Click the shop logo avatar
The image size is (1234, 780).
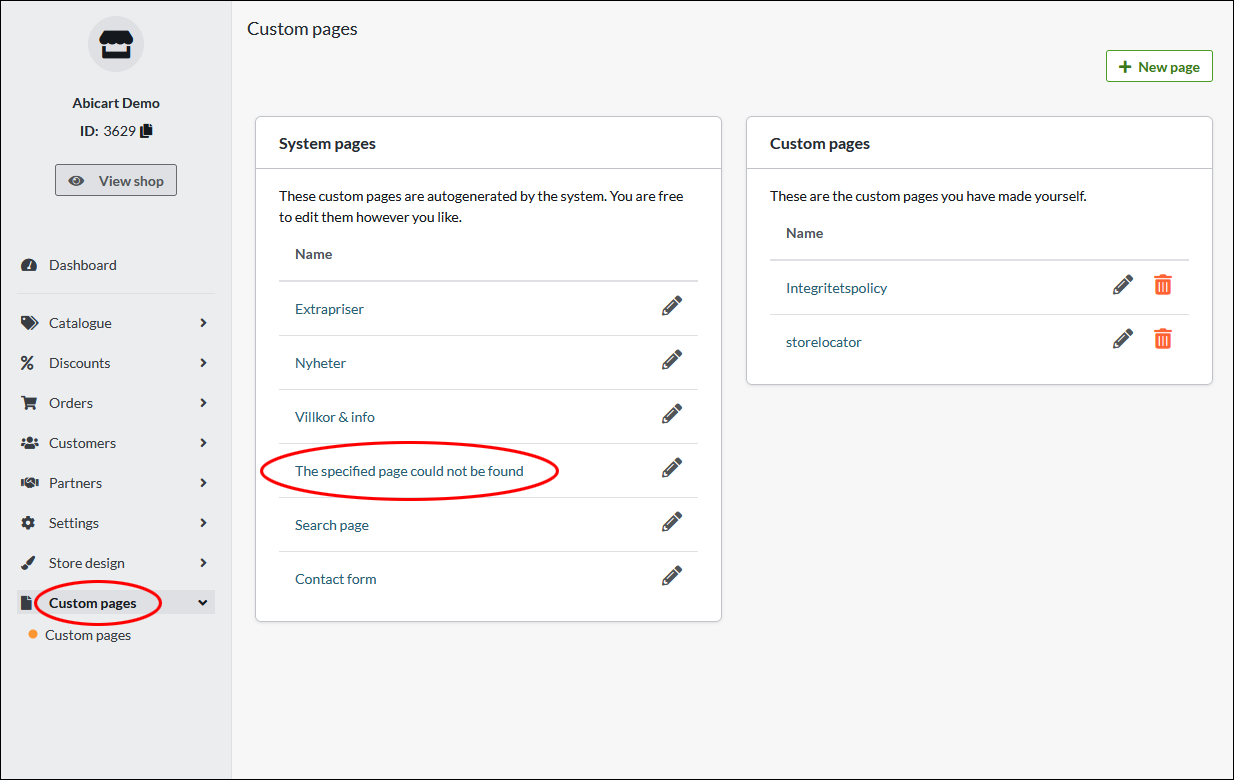coord(116,44)
